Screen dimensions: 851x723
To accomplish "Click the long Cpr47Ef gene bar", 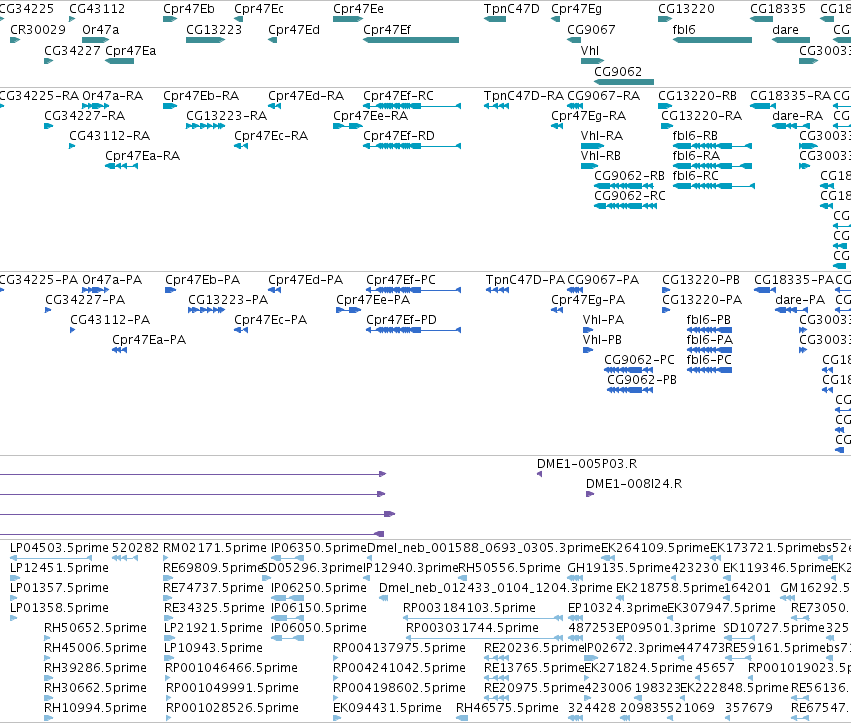I will click(411, 40).
